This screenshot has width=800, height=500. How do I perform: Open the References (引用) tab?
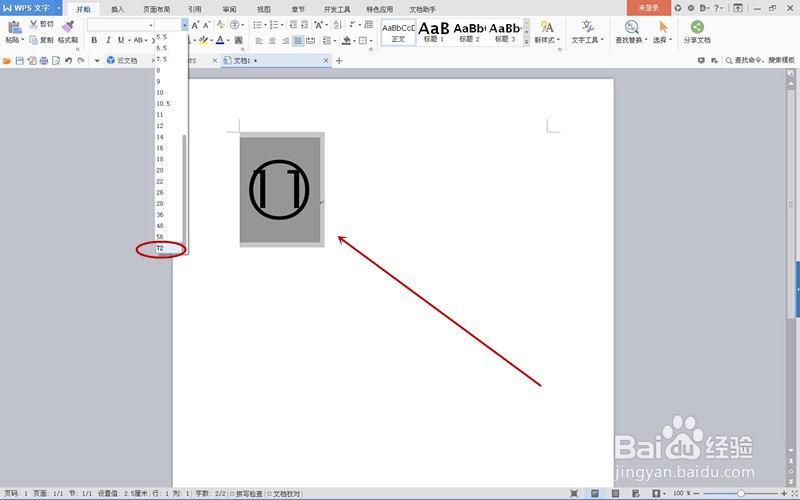(194, 9)
